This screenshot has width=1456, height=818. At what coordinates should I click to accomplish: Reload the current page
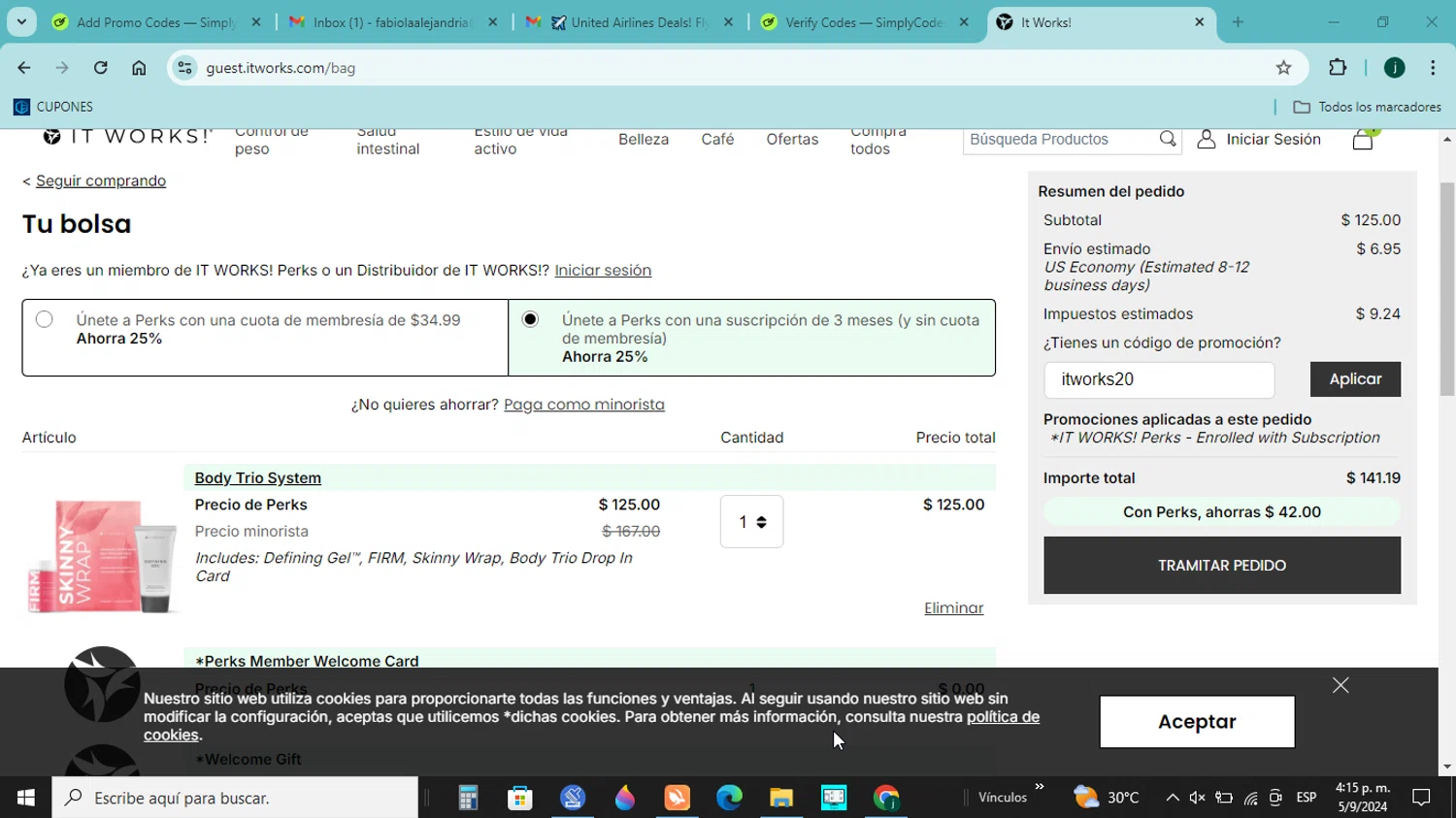(x=100, y=68)
